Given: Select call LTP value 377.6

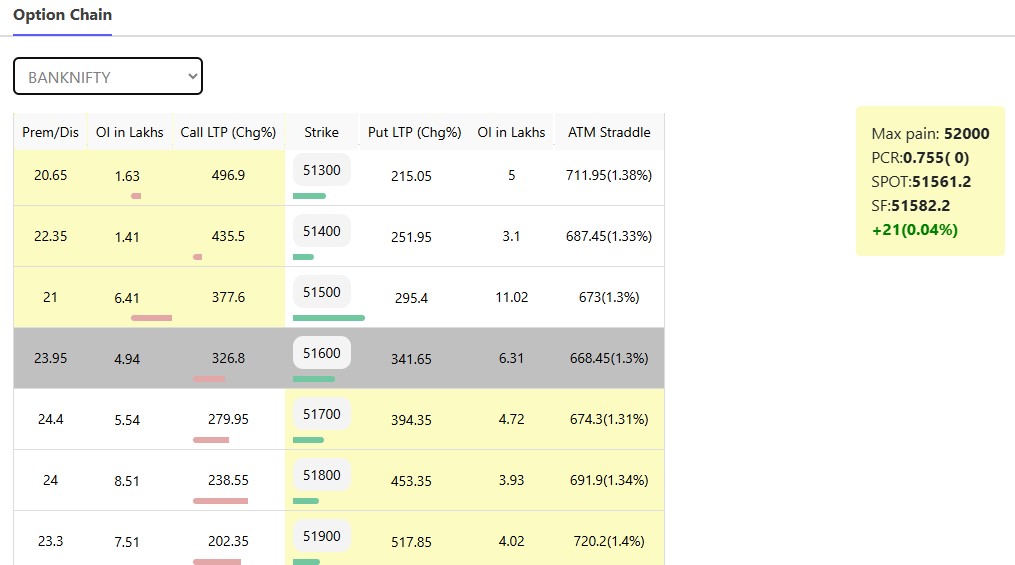Looking at the screenshot, I should pos(228,297).
